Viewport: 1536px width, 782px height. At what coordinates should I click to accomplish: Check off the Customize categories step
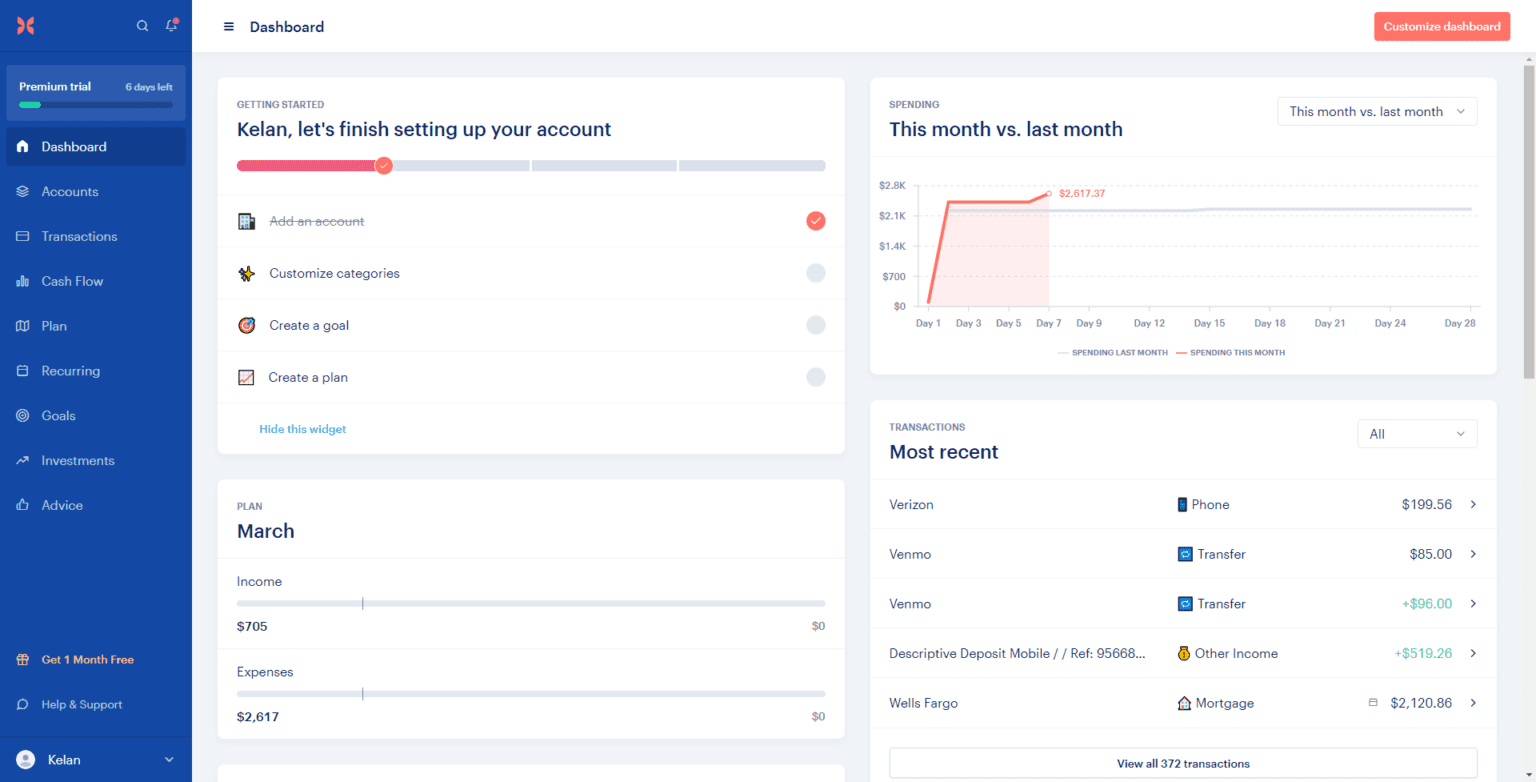point(815,273)
